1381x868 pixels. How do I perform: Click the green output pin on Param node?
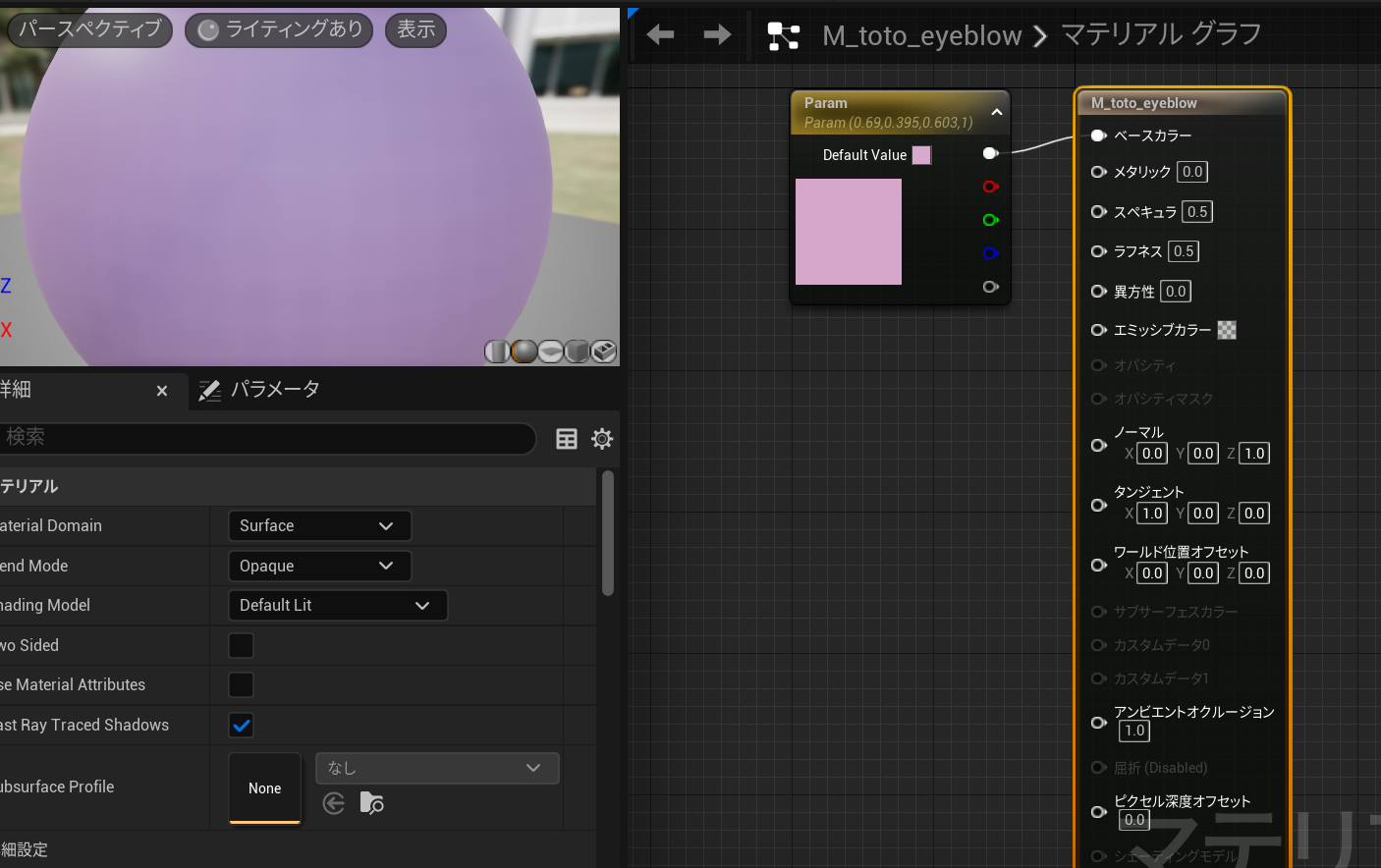coord(990,220)
